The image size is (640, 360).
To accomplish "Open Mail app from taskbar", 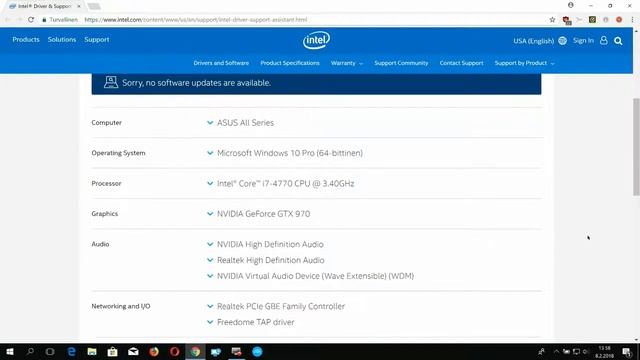I will pos(133,351).
